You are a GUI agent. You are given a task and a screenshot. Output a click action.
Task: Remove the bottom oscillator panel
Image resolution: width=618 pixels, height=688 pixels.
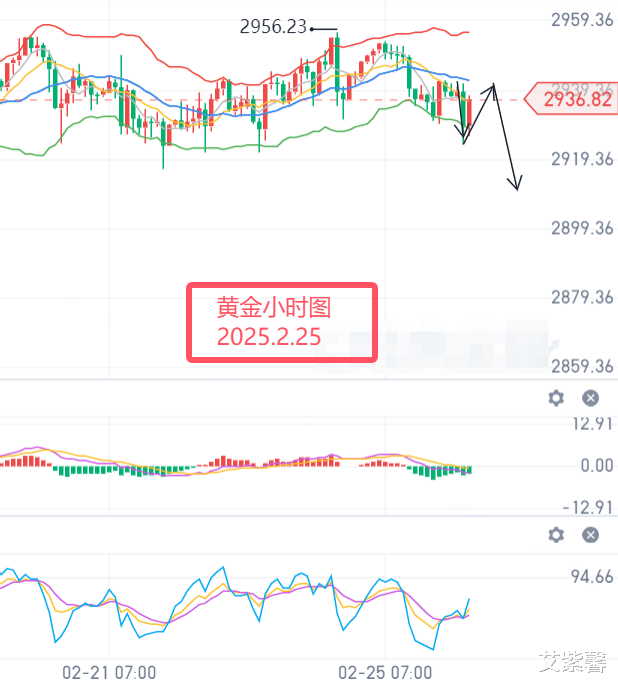pyautogui.click(x=590, y=535)
